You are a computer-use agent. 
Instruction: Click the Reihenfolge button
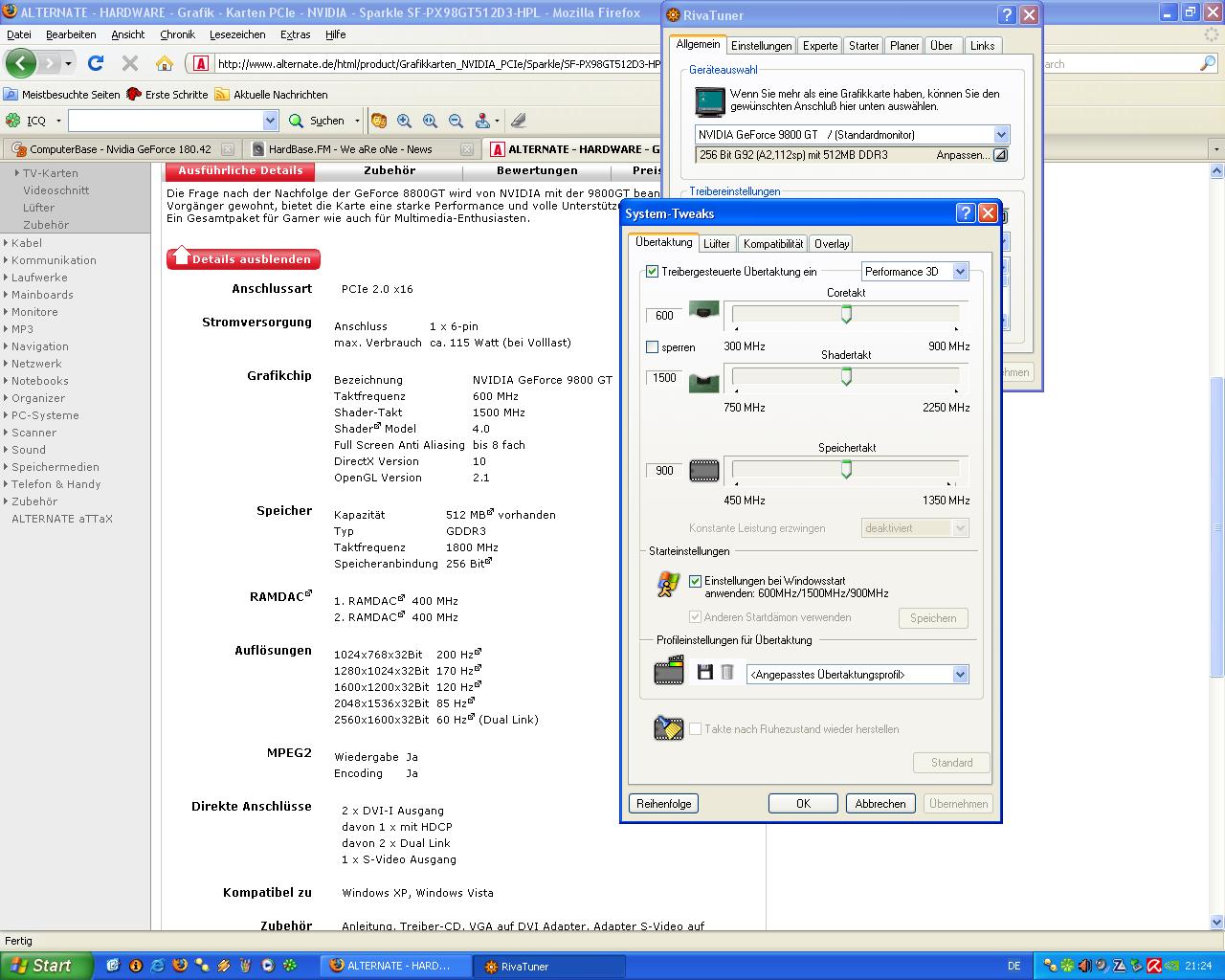tap(664, 804)
